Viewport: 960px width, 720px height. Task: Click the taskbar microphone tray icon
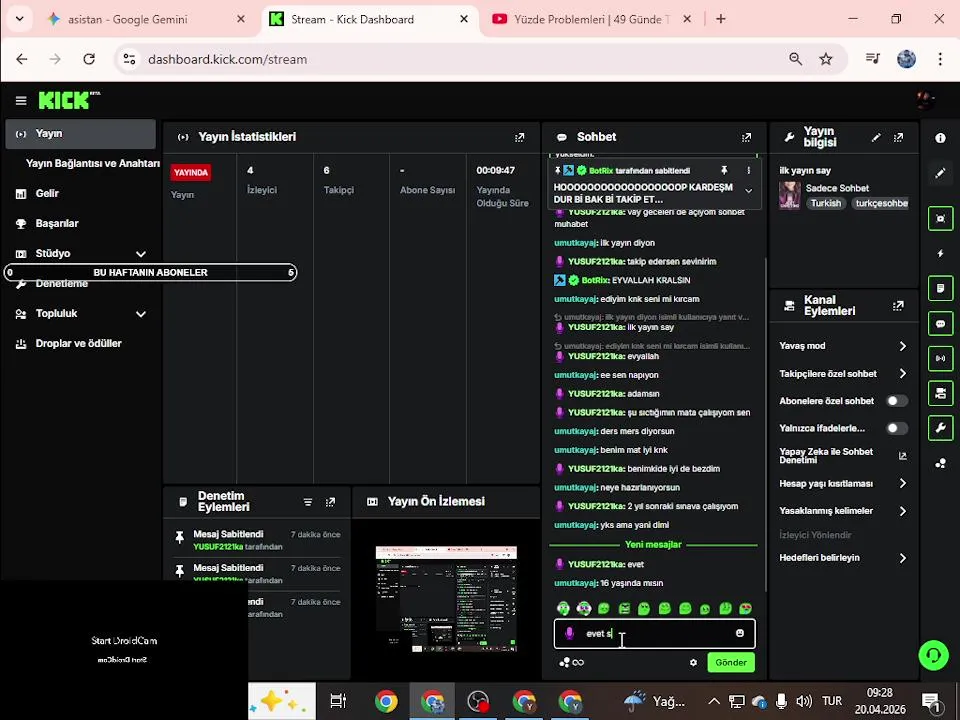(781, 702)
